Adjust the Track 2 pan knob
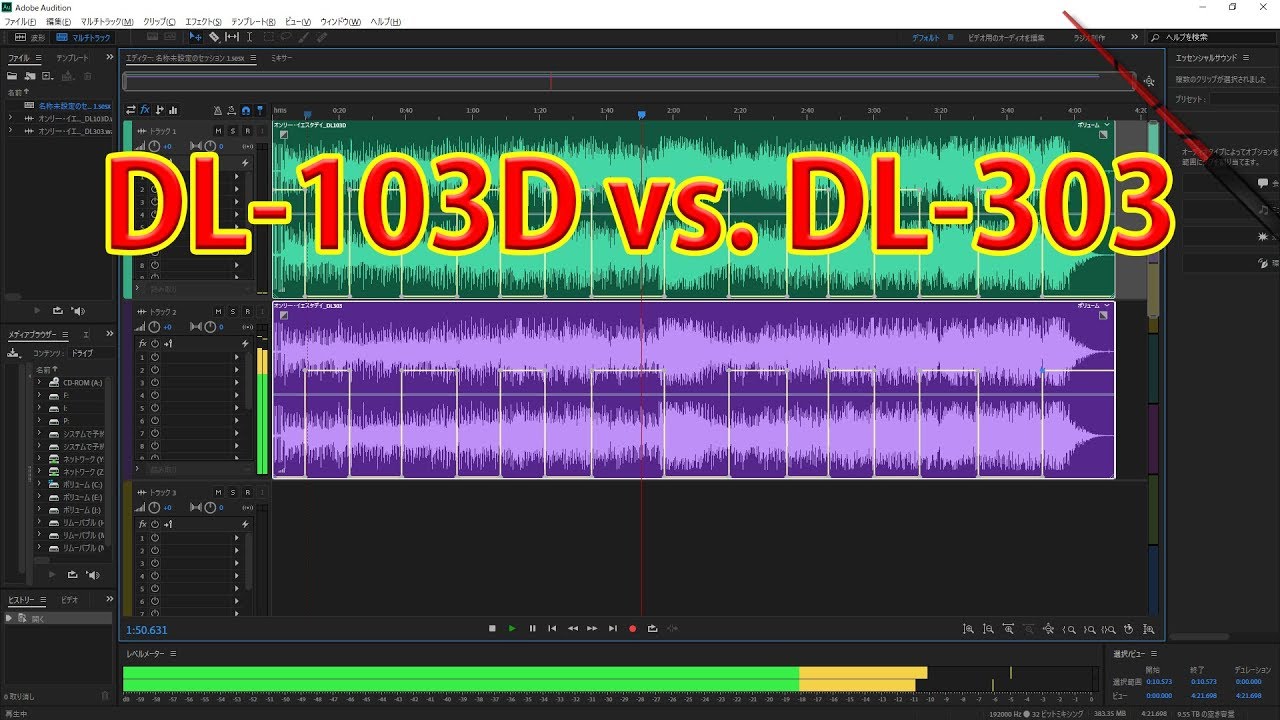This screenshot has width=1280, height=720. [x=209, y=327]
